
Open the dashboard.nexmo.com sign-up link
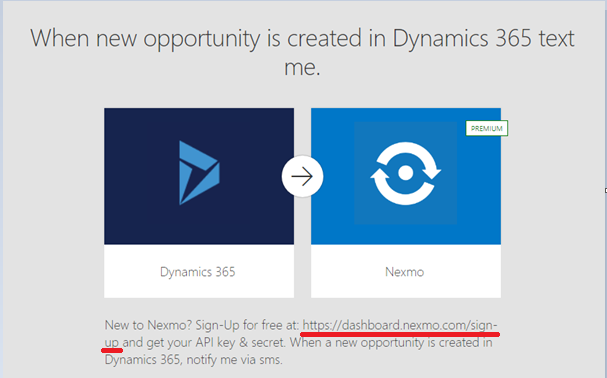click(x=400, y=325)
